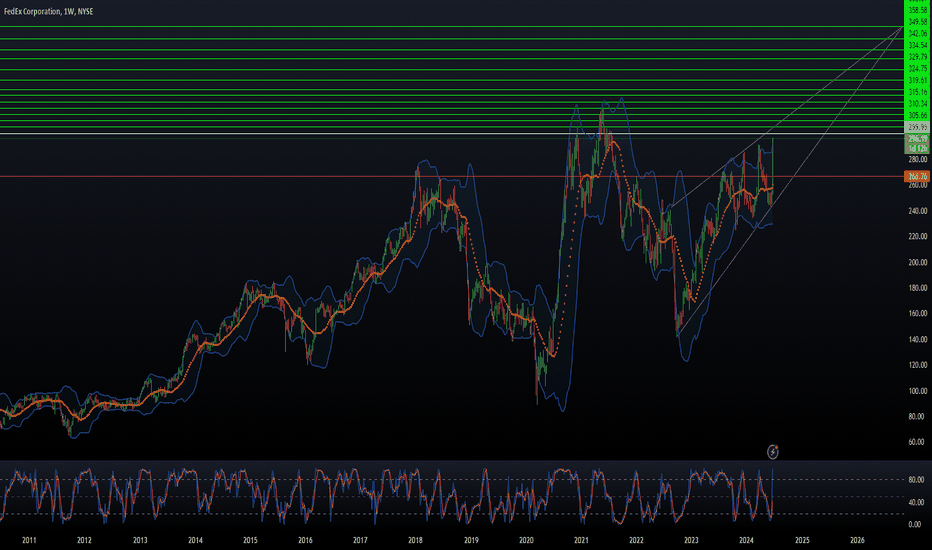Screen dimensions: 932x550
Task: Click the 200.00 price axis tick
Action: click(x=918, y=262)
